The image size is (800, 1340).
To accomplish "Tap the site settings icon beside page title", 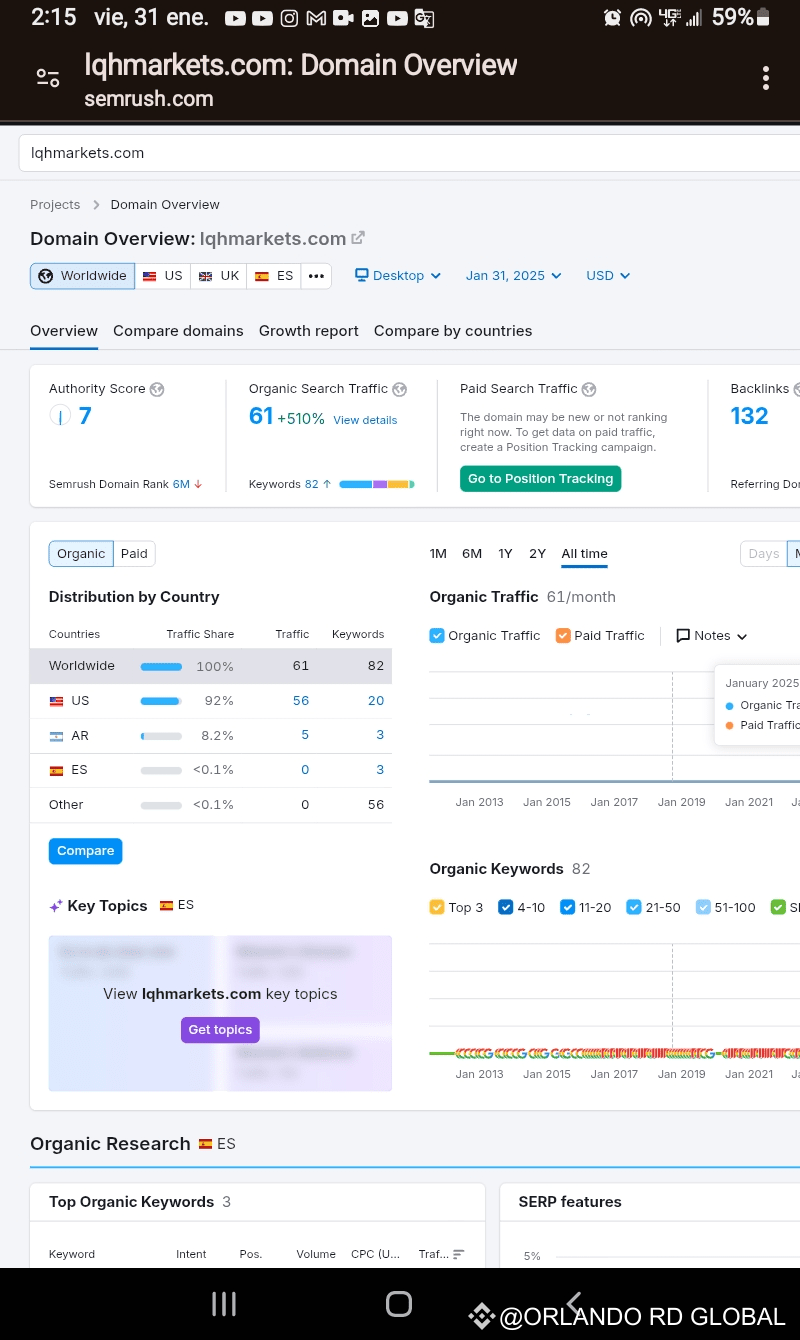I will 48,79.
